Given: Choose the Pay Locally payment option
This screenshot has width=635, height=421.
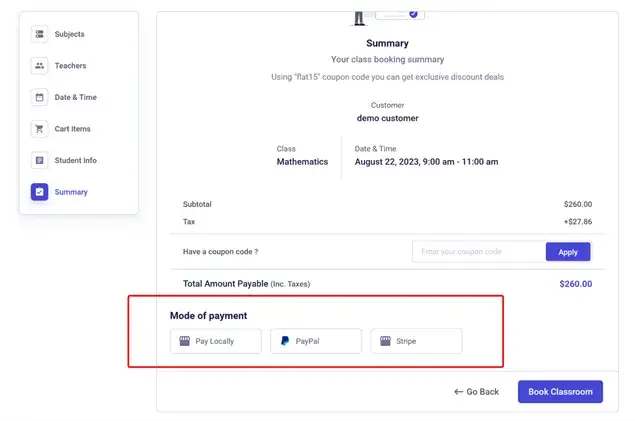Looking at the screenshot, I should coord(216,341).
